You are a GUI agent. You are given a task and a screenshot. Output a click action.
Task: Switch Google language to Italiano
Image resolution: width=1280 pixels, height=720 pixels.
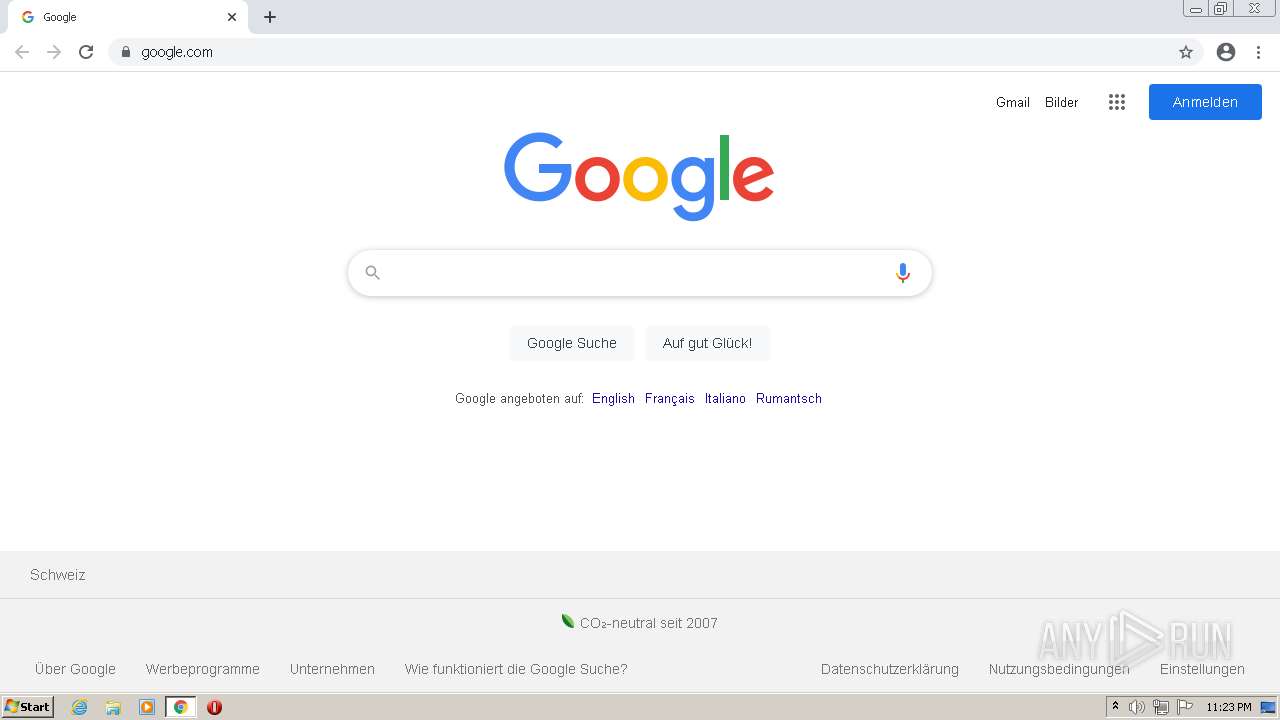(725, 398)
